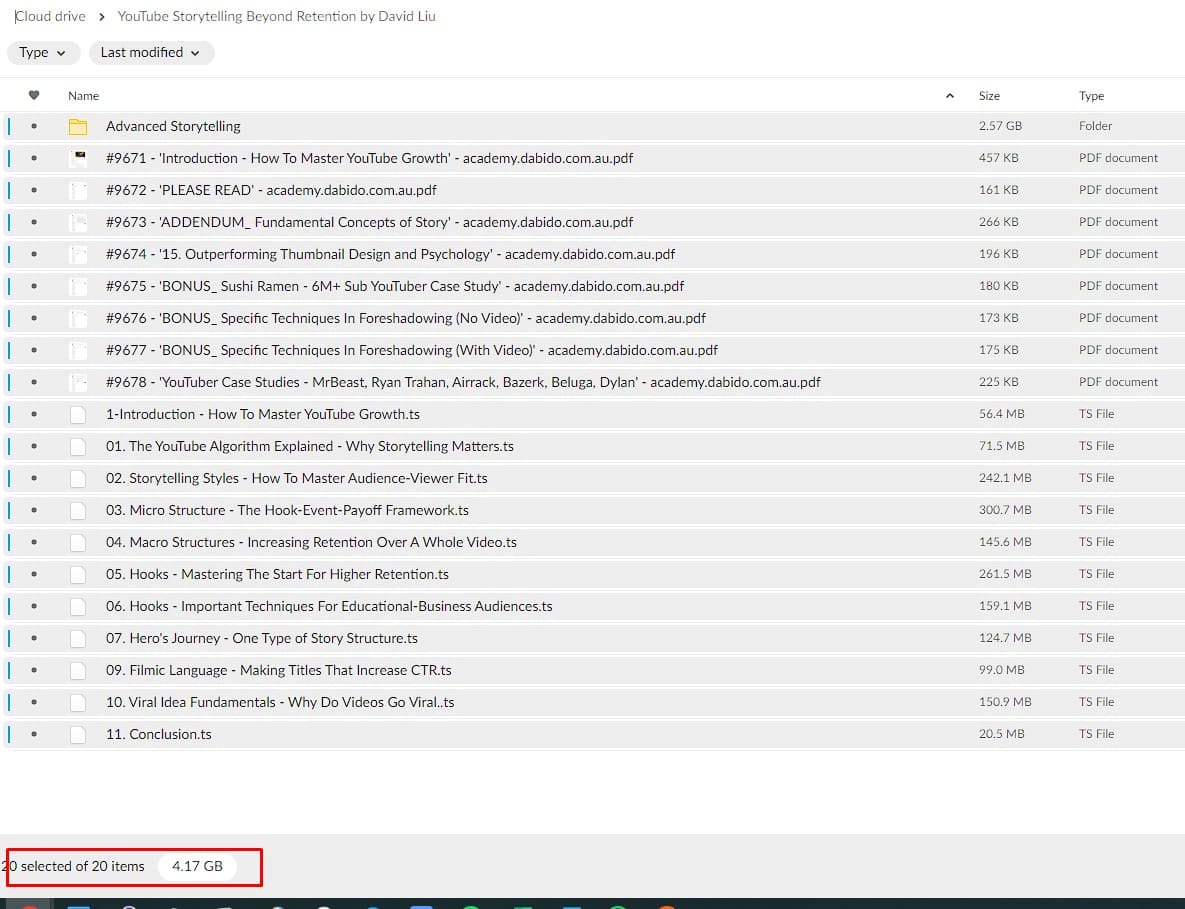Open the Advanced Storytelling folder icon

(78, 127)
